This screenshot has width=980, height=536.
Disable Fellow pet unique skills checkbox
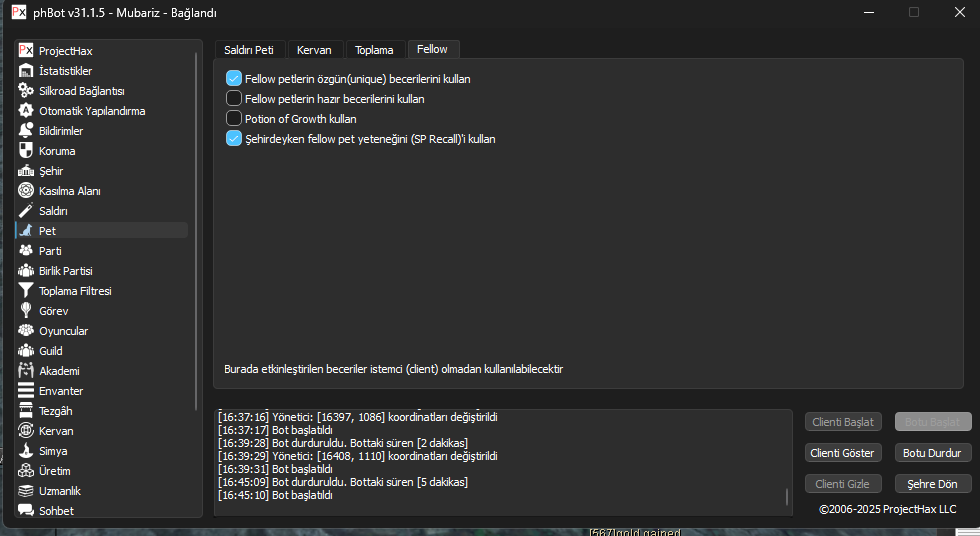[234, 79]
